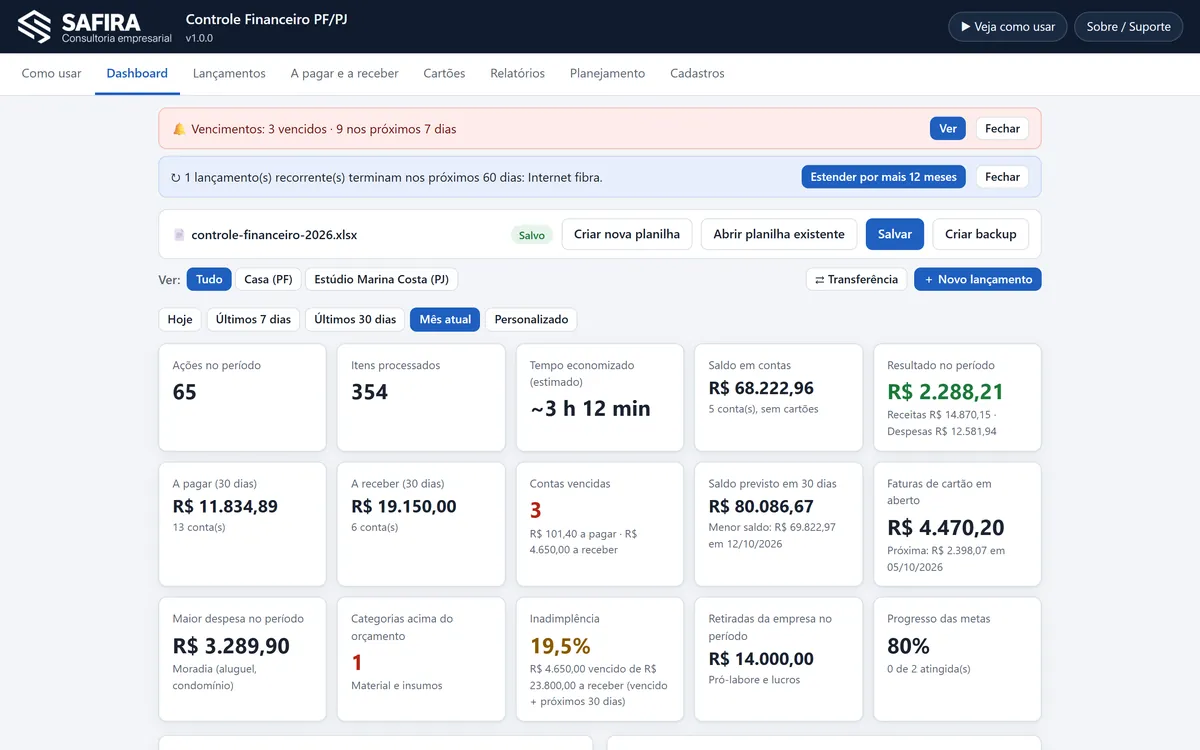
Task: Select the Tudo view filter
Action: [x=209, y=279]
